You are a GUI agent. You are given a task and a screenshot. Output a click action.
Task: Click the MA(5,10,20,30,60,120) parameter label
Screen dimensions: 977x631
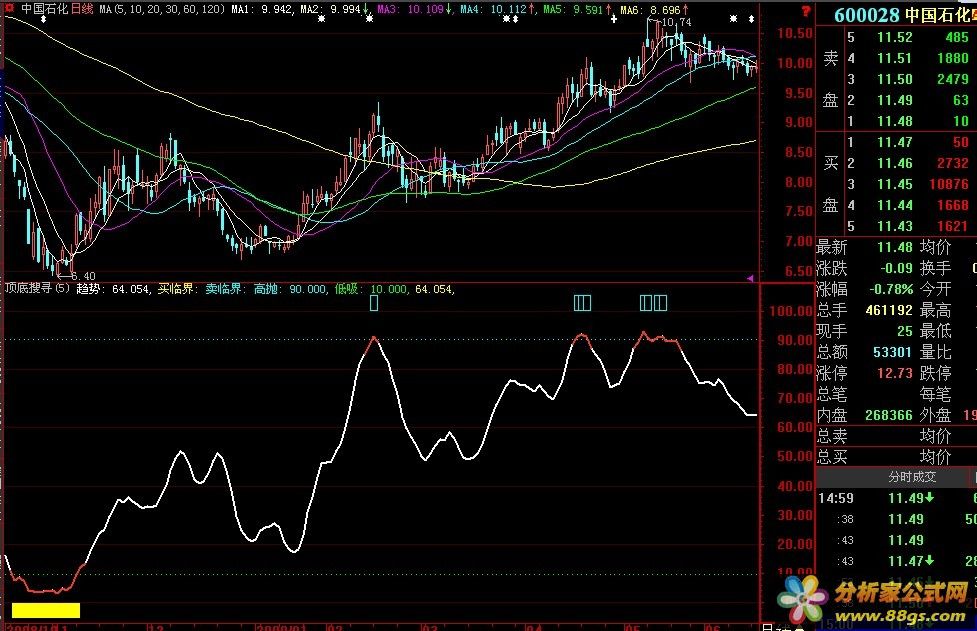coord(162,9)
